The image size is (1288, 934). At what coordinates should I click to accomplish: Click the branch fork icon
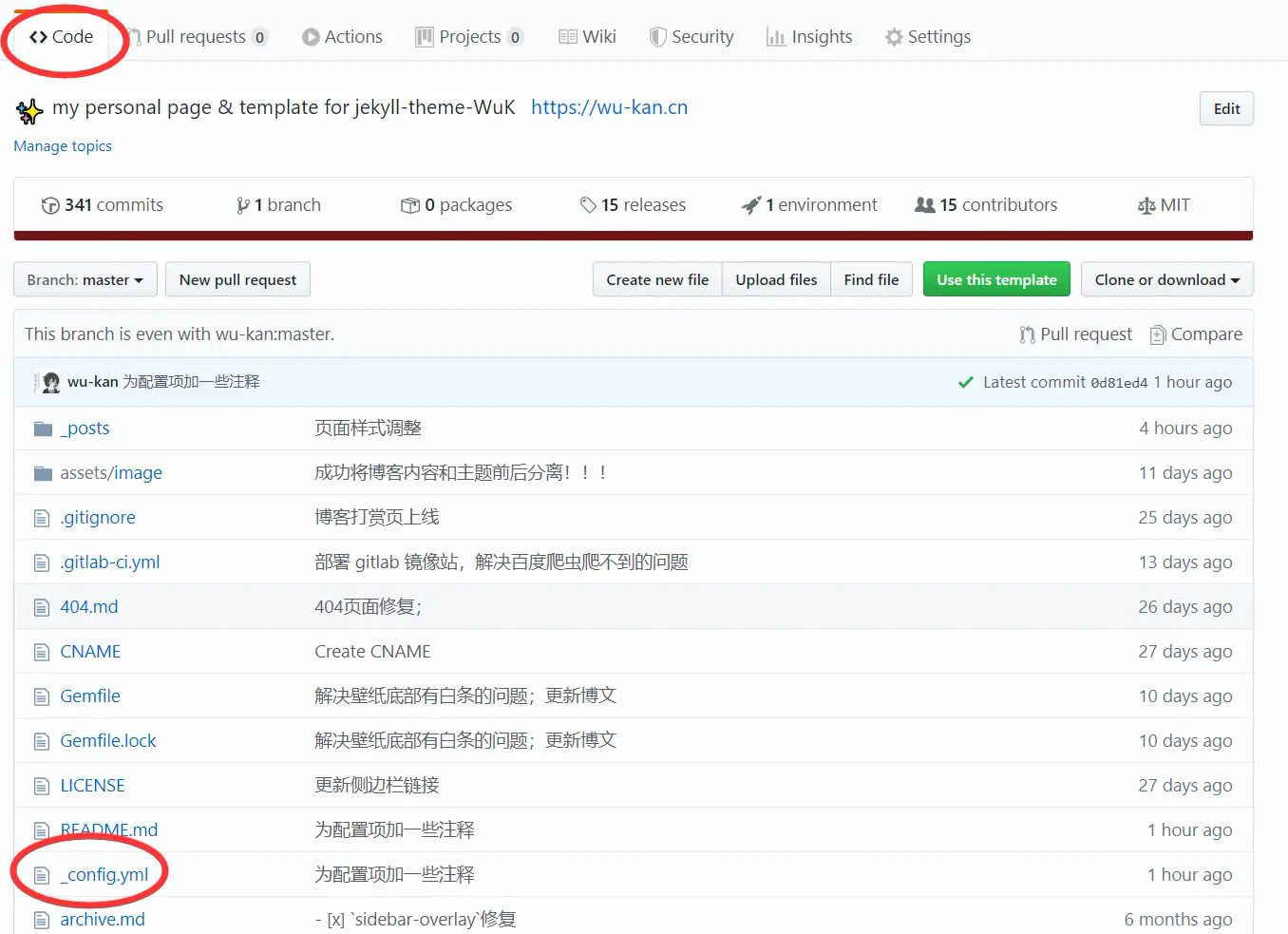point(243,205)
